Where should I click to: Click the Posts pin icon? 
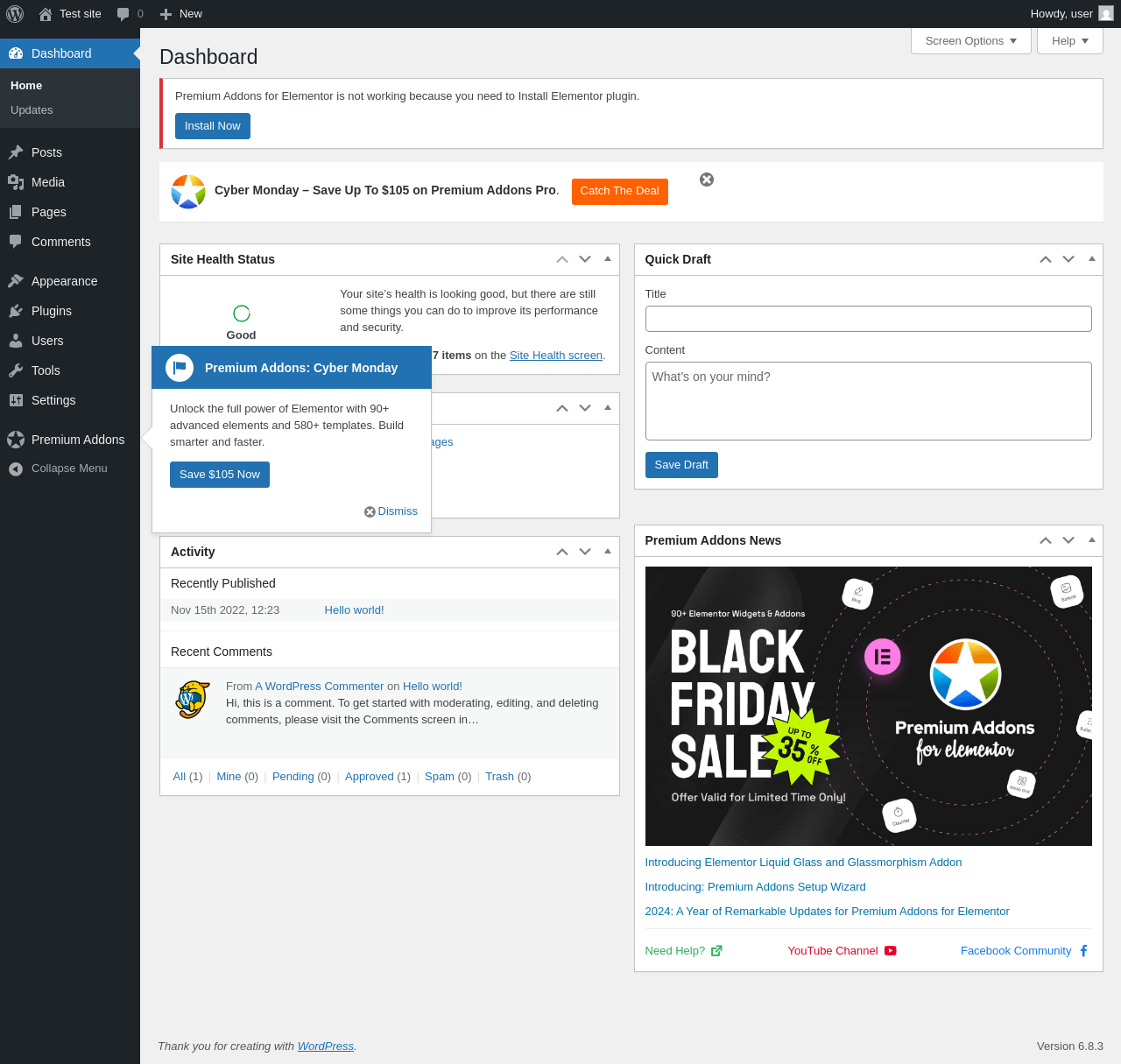[x=16, y=152]
